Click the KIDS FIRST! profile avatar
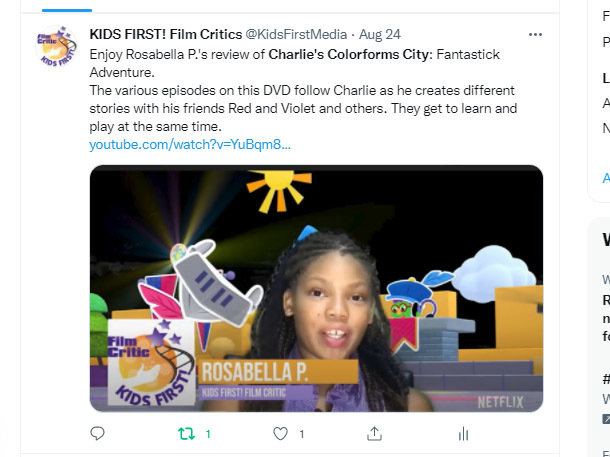Screen dimensions: 610x457 click(57, 46)
